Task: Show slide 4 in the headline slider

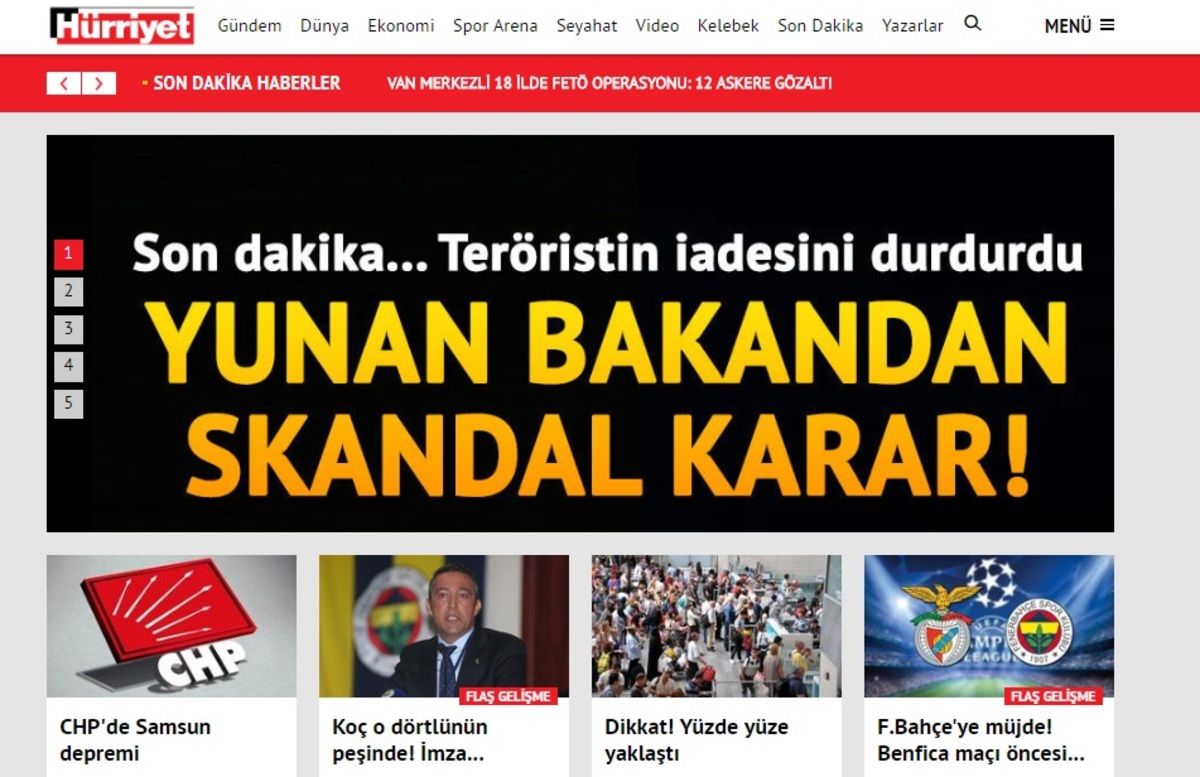Action: [68, 366]
